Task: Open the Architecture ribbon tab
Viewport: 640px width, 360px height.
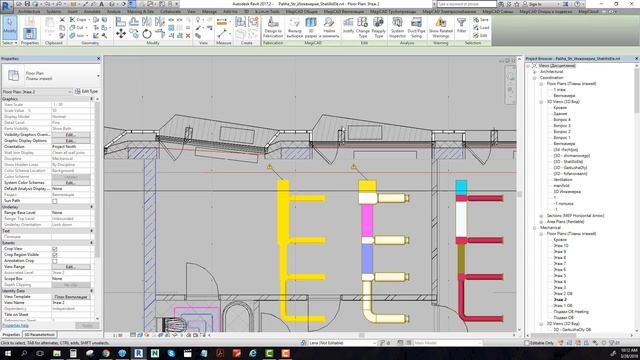Action: pos(29,12)
